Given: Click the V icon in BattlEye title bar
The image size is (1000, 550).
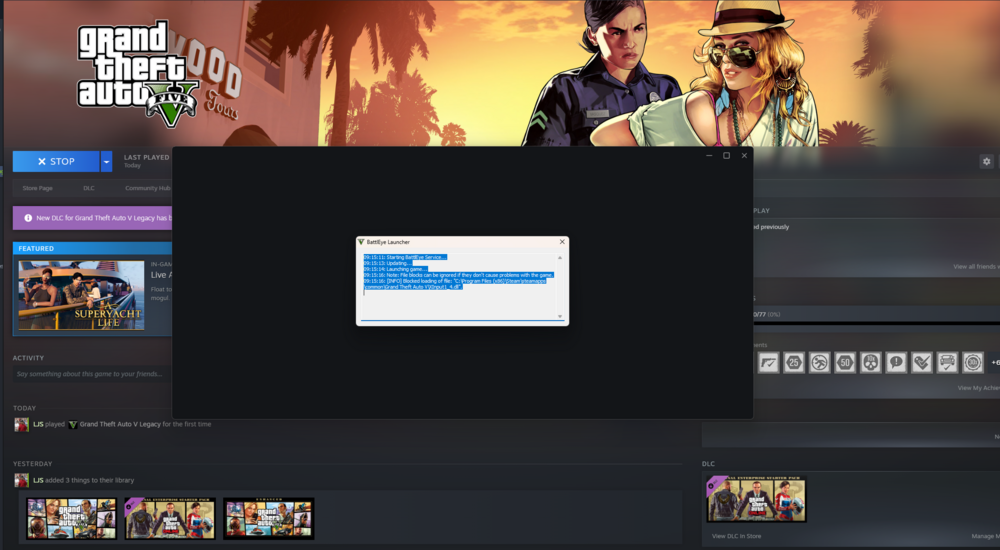Looking at the screenshot, I should point(361,242).
